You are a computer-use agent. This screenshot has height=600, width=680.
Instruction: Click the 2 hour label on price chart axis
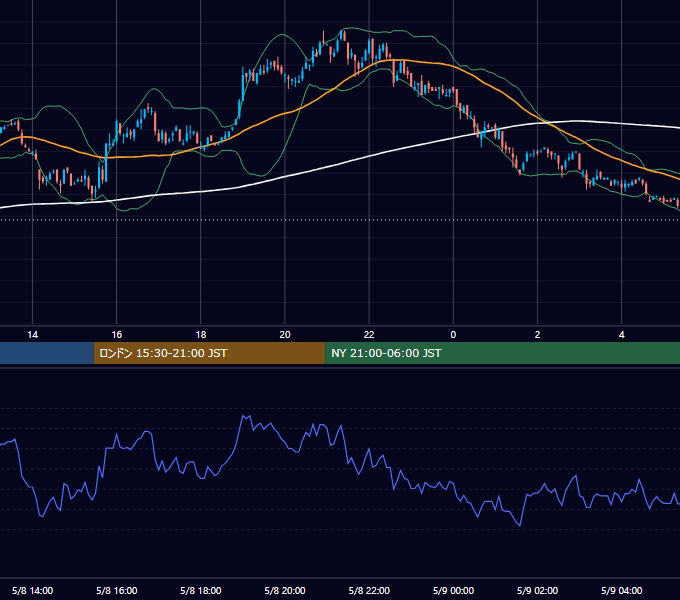point(537,335)
